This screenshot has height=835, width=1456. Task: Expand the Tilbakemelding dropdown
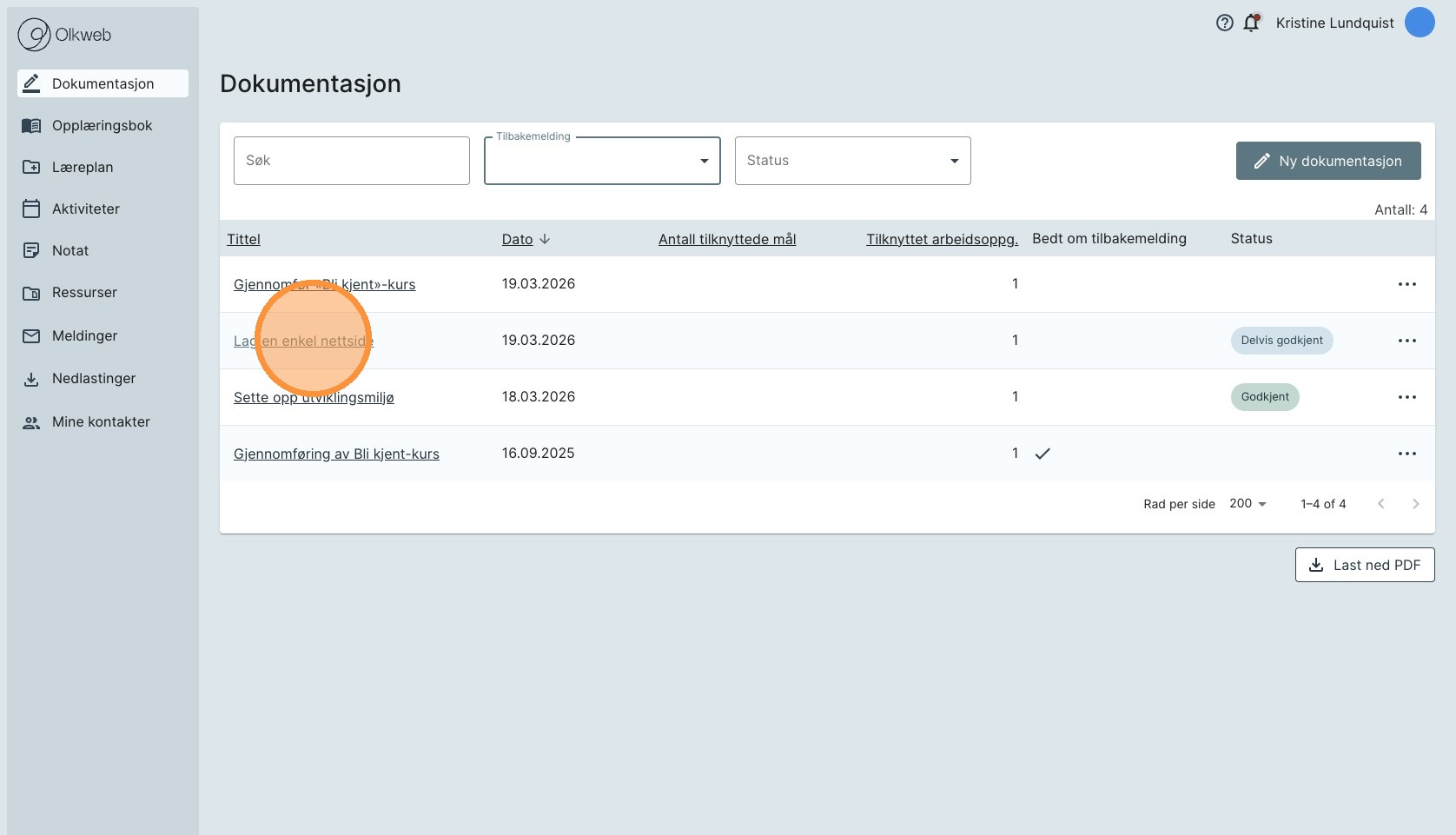(x=602, y=161)
